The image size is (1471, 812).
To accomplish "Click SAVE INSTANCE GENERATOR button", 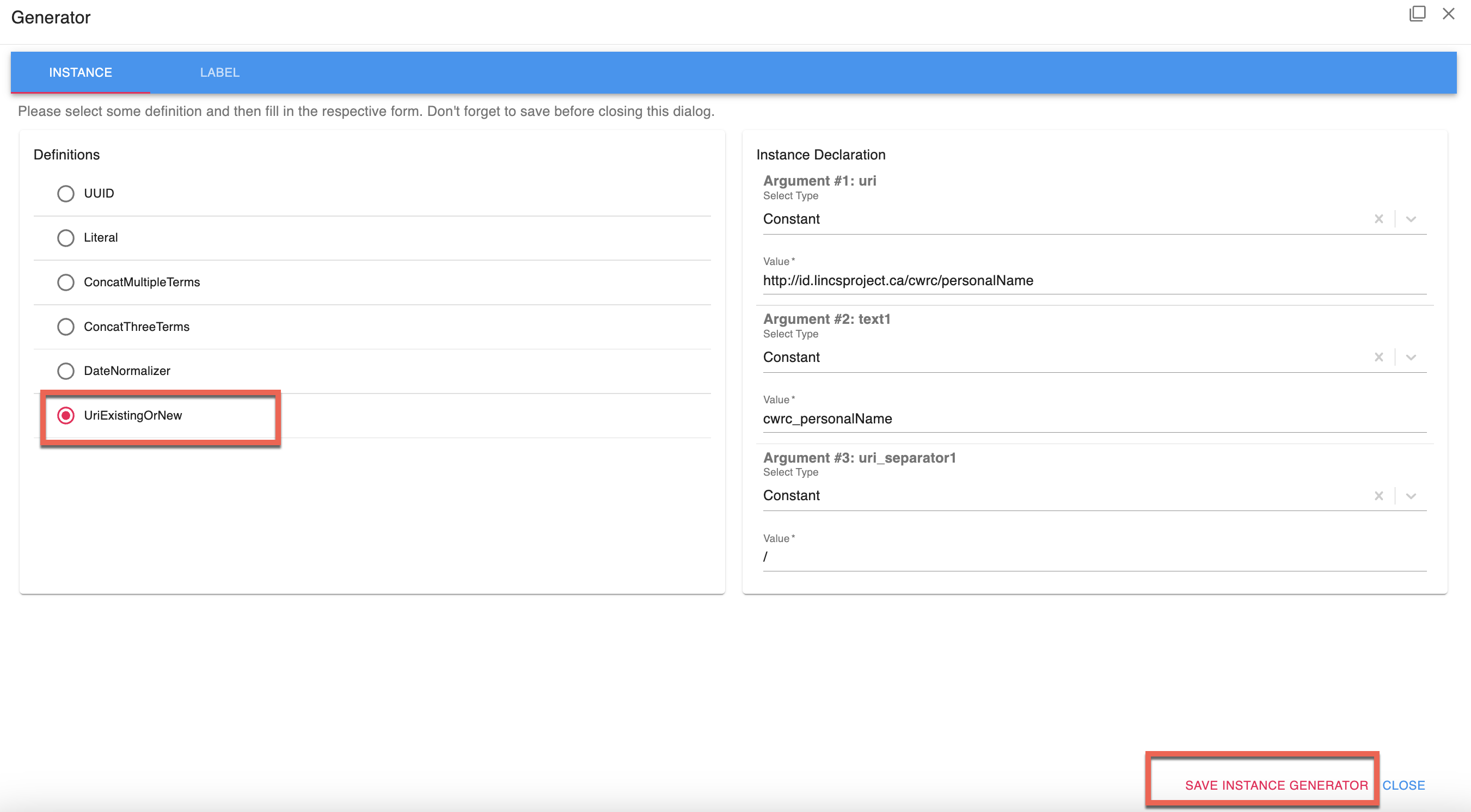I will click(1276, 785).
